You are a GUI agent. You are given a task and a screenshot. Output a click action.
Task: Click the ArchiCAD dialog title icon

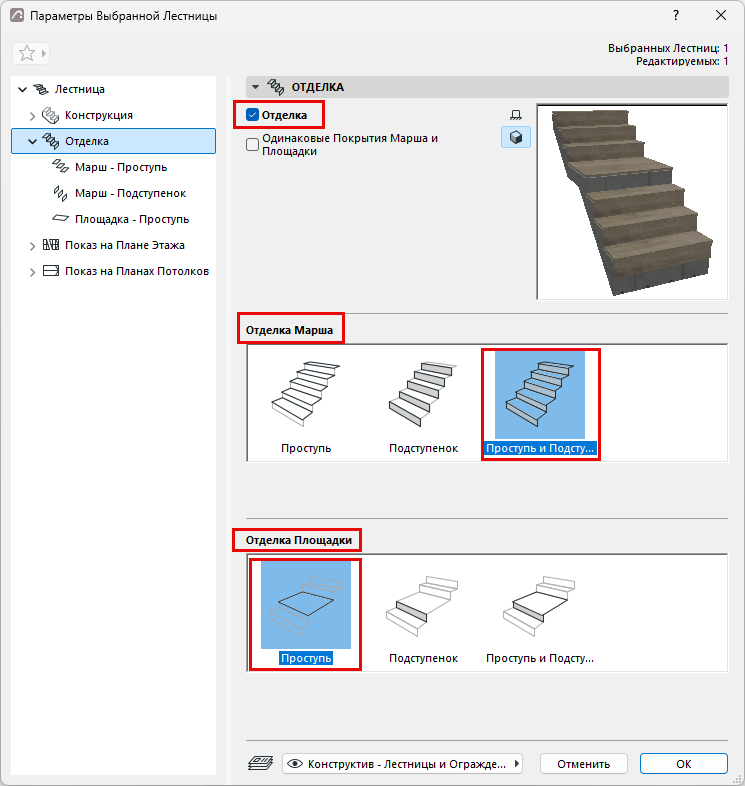click(17, 15)
